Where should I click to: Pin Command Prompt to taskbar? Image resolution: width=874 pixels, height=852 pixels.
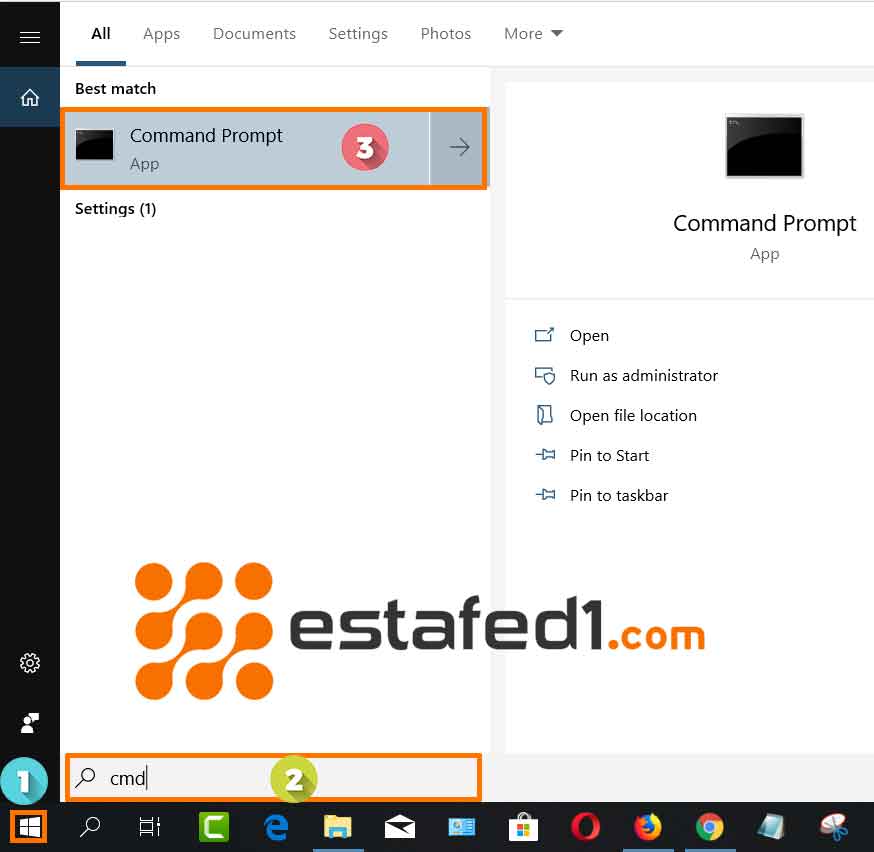click(618, 496)
